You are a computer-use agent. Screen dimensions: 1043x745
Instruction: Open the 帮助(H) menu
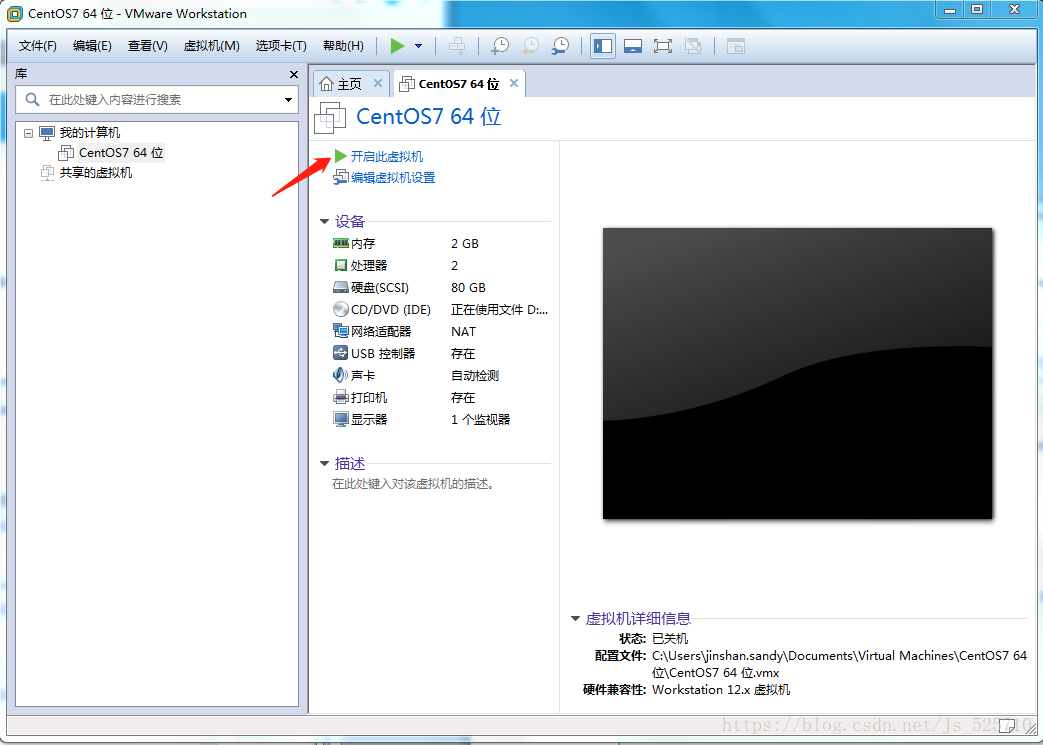[343, 46]
